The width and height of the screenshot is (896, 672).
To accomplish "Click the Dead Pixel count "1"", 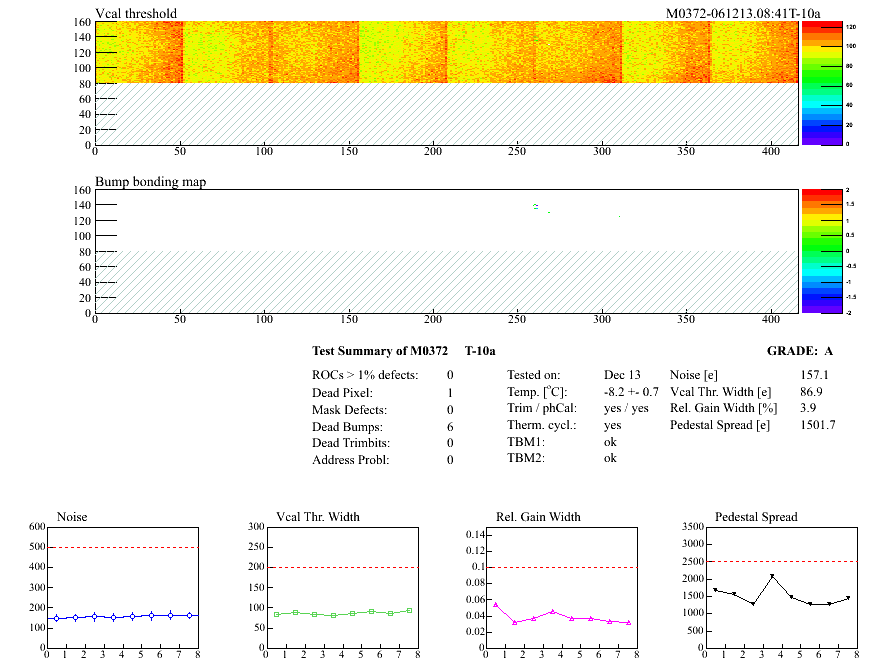I will pos(450,393).
